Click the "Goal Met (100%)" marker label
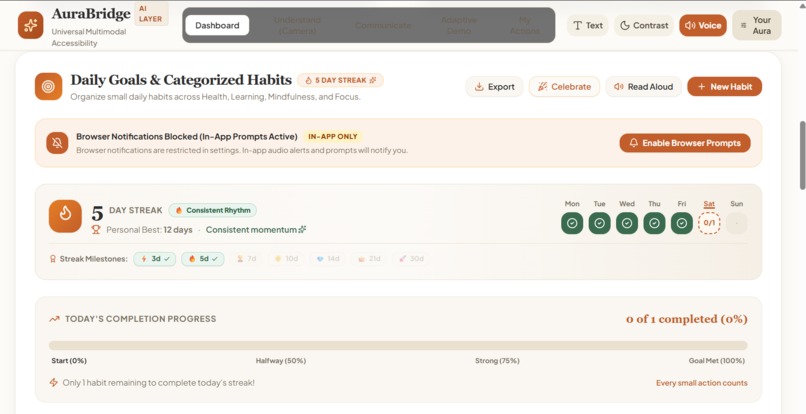The width and height of the screenshot is (806, 414). click(717, 361)
